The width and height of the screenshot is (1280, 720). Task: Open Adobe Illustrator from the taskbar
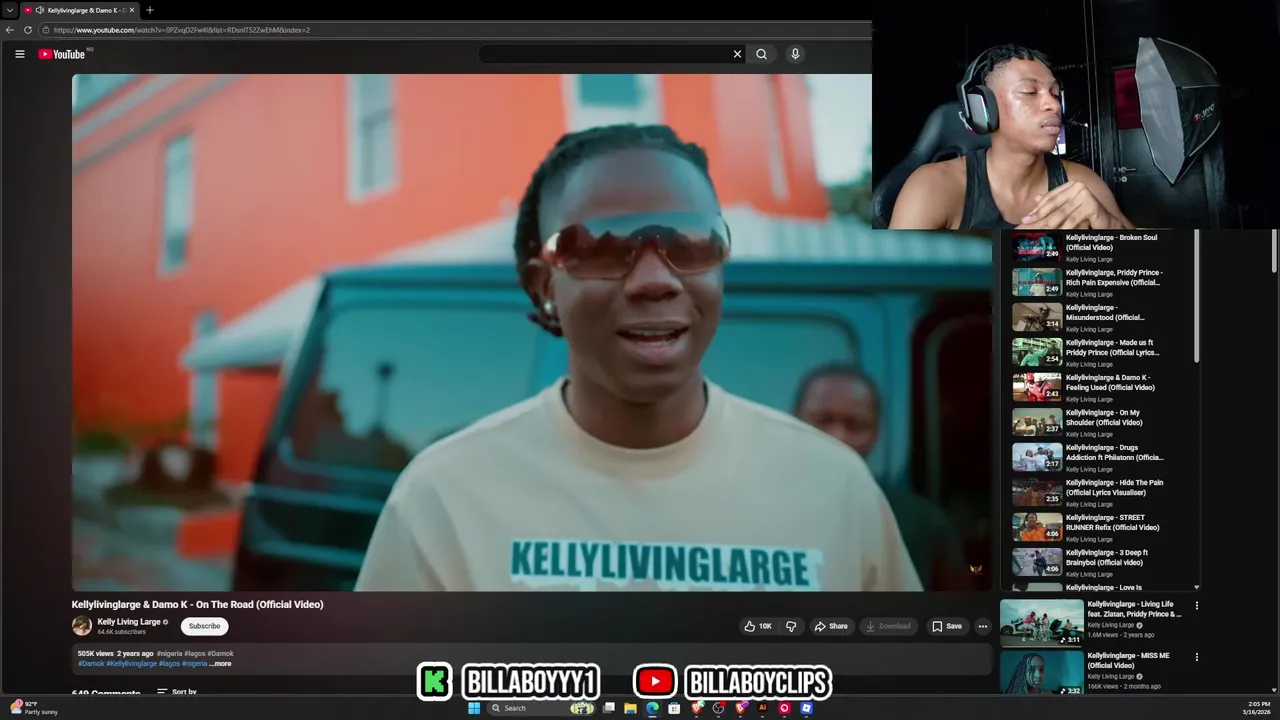[x=762, y=708]
